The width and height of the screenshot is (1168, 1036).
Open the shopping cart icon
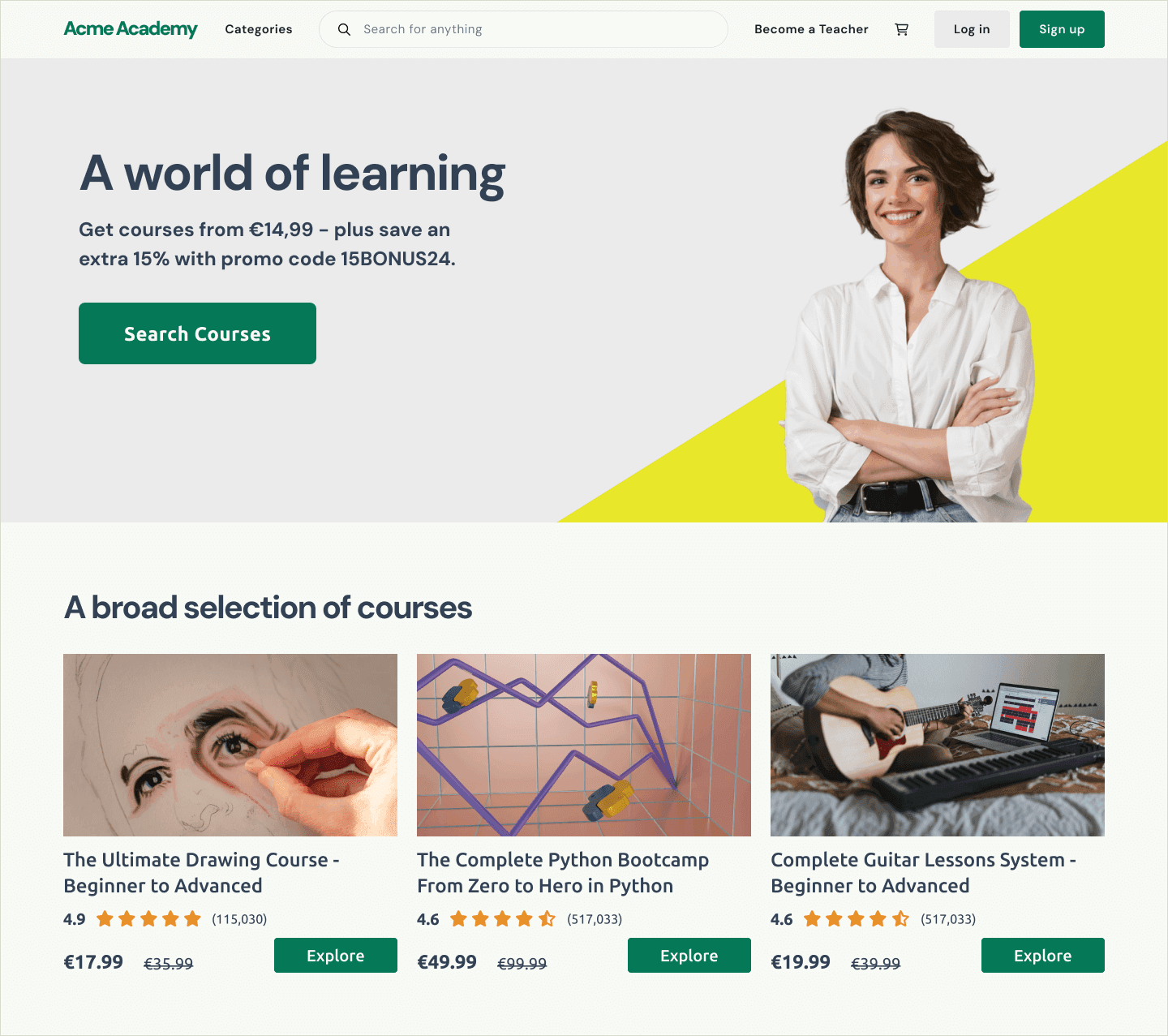[x=901, y=29]
